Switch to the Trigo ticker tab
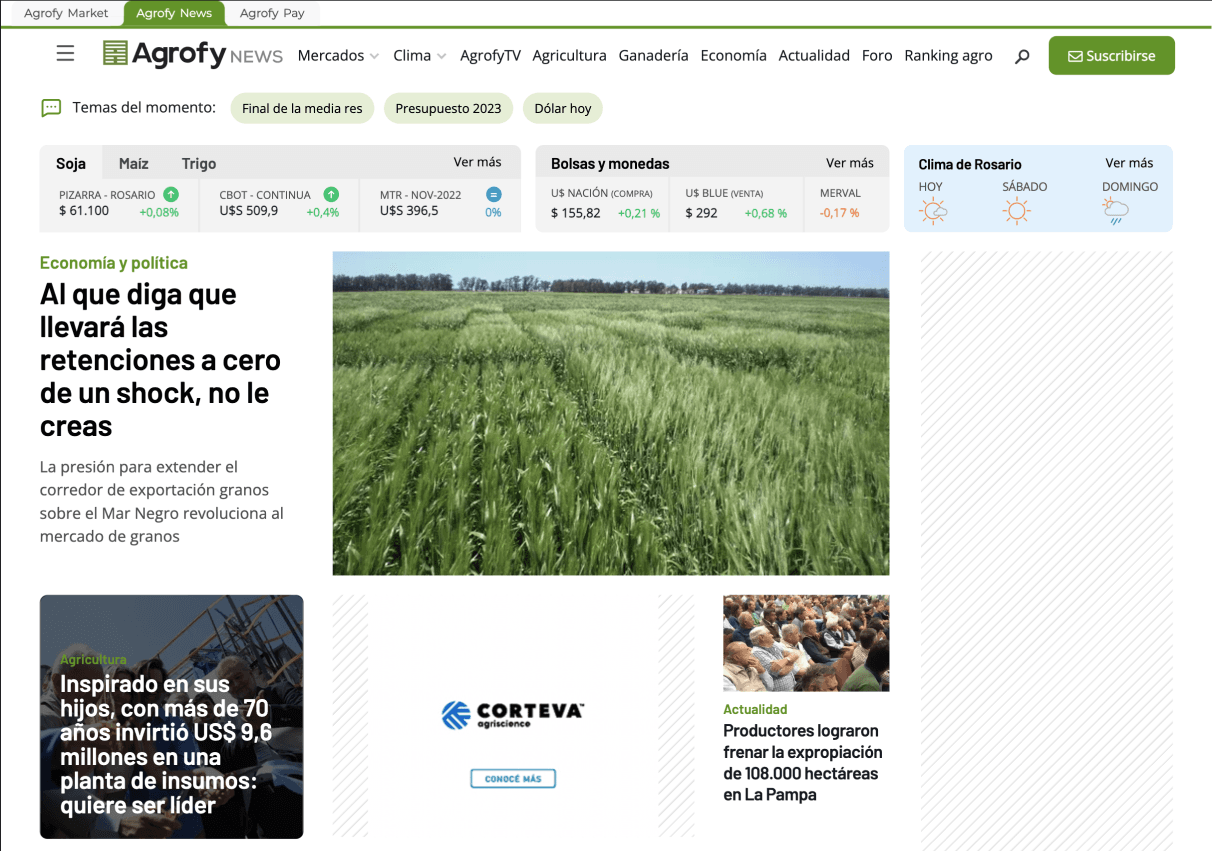This screenshot has width=1212, height=851. (198, 162)
